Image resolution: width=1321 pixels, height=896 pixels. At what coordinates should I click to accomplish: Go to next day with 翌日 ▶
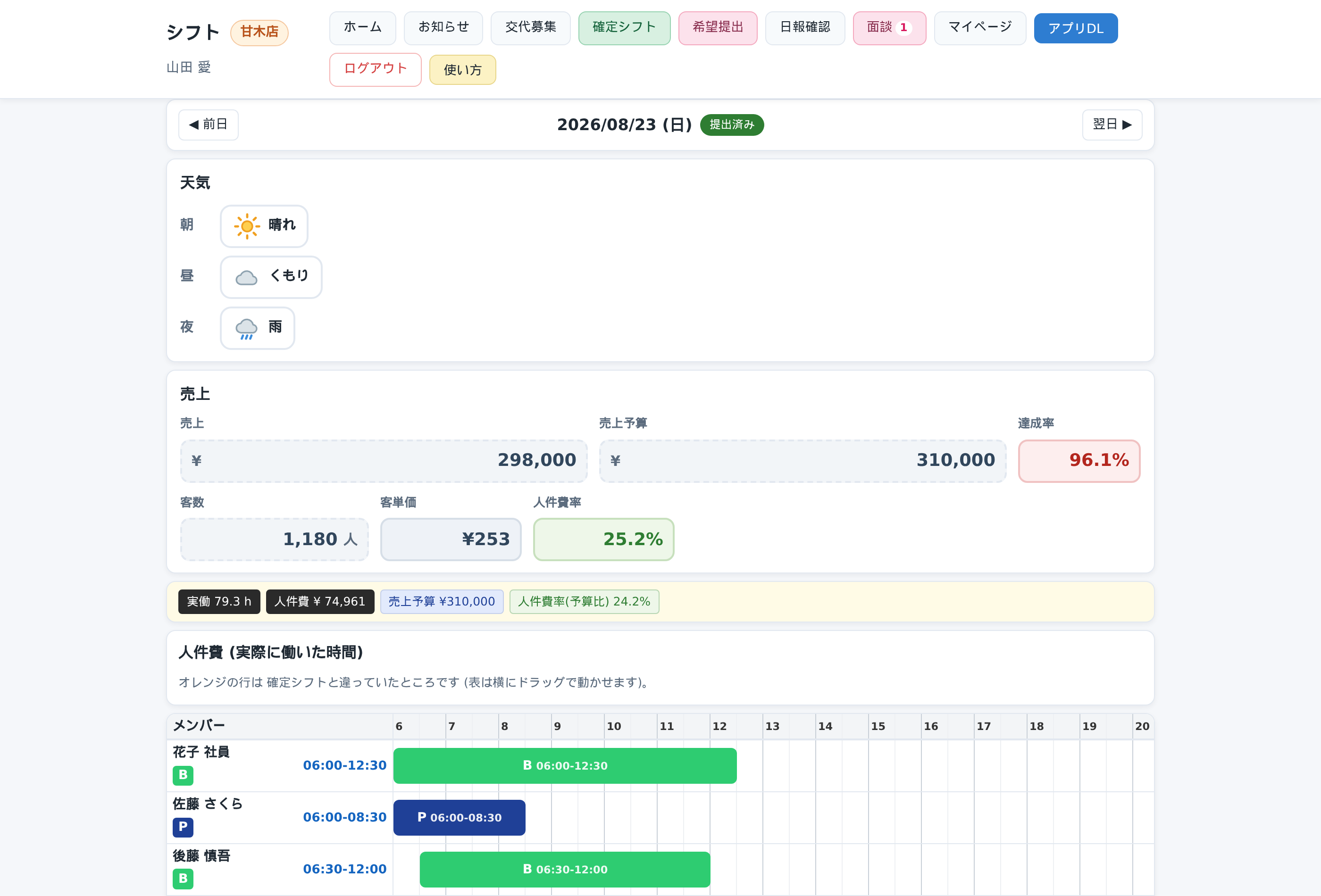pyautogui.click(x=1112, y=125)
